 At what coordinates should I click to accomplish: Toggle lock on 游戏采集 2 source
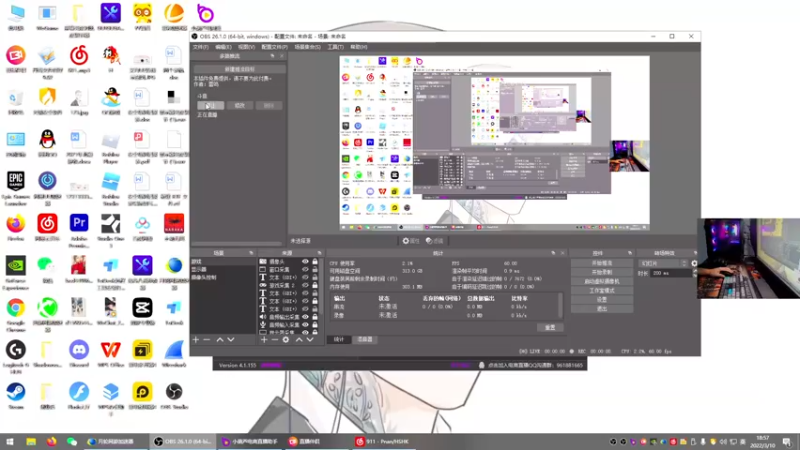tap(315, 285)
